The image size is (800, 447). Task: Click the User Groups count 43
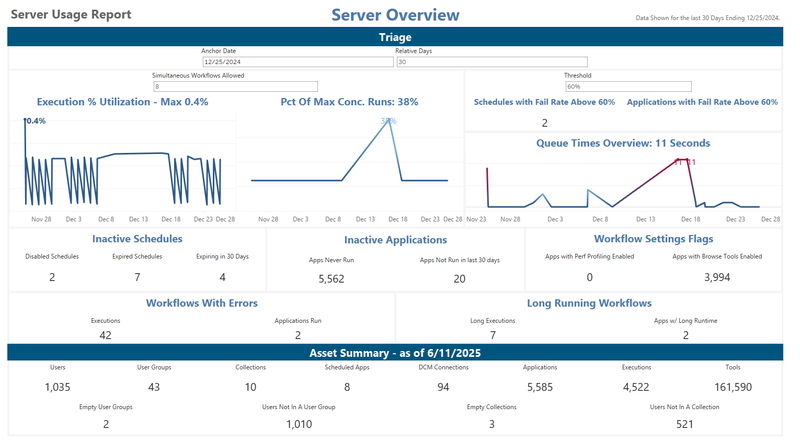(154, 387)
